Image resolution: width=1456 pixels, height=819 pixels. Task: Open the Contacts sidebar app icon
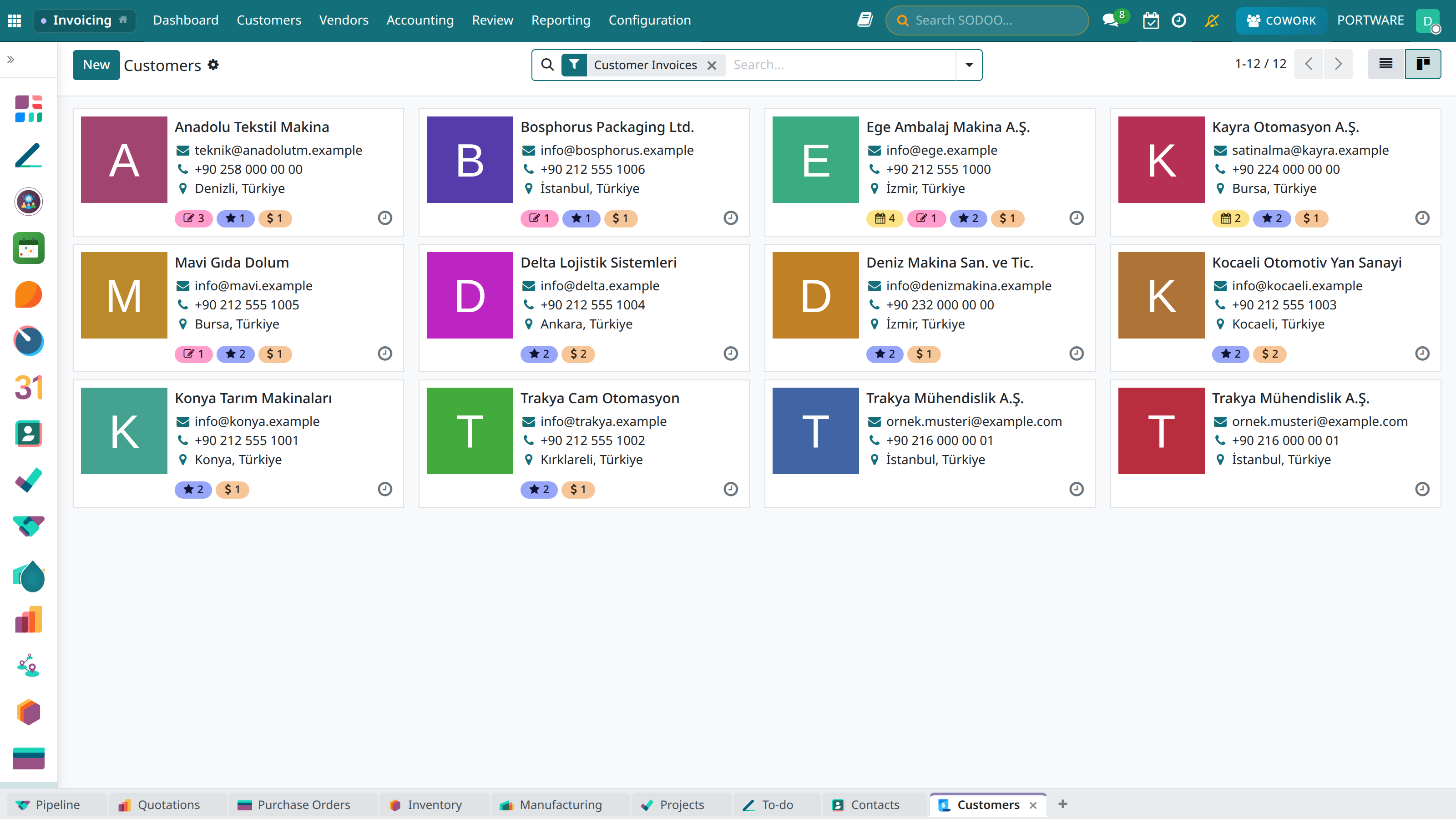point(28,434)
